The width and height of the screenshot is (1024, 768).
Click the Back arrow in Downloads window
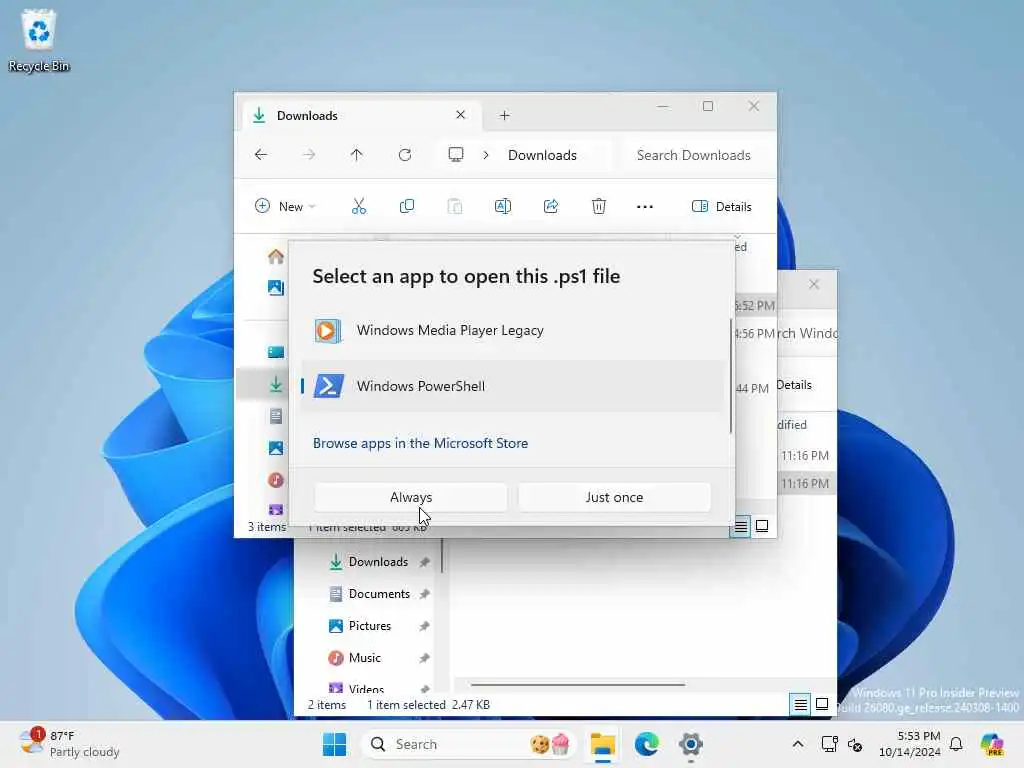[x=261, y=155]
